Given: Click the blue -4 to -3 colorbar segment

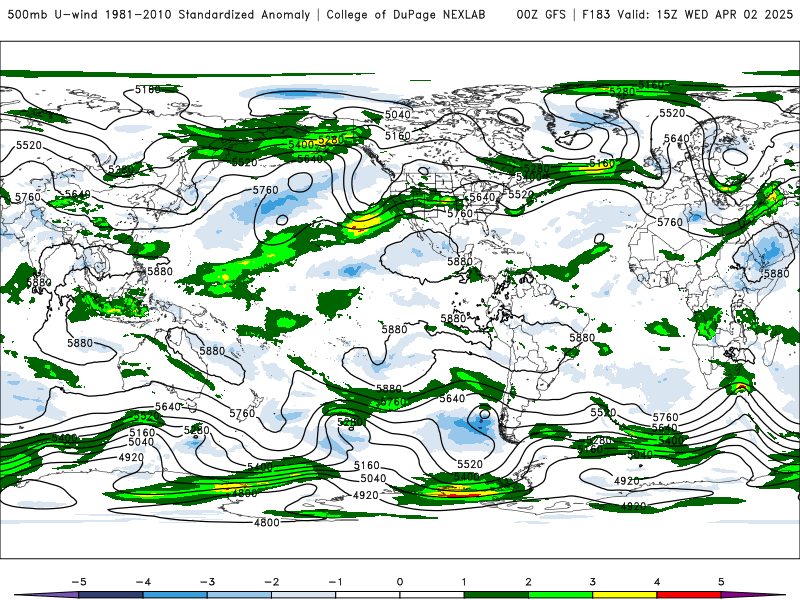Looking at the screenshot, I should click(175, 595).
